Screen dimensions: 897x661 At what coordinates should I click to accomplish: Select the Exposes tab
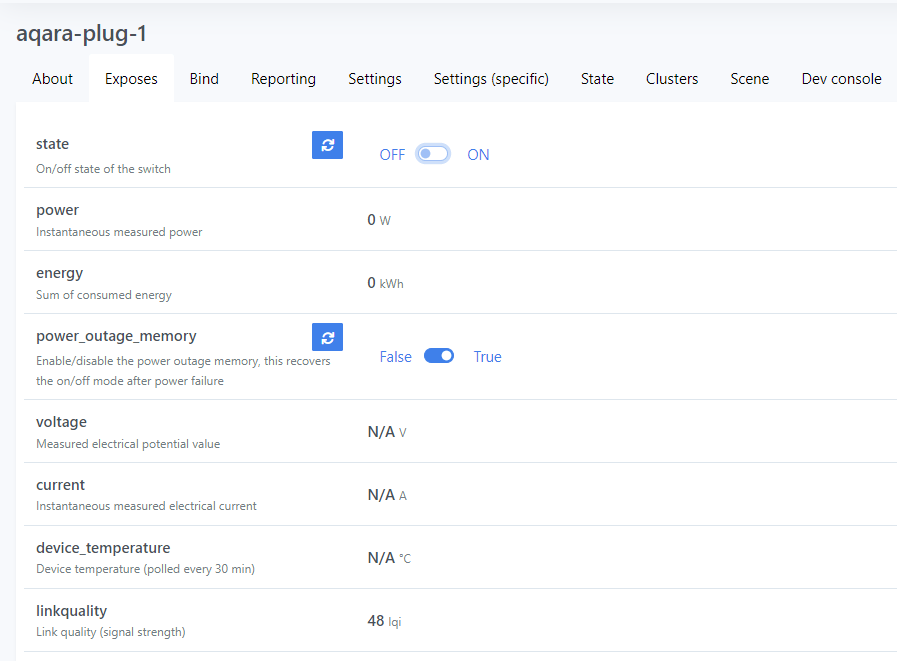(131, 78)
